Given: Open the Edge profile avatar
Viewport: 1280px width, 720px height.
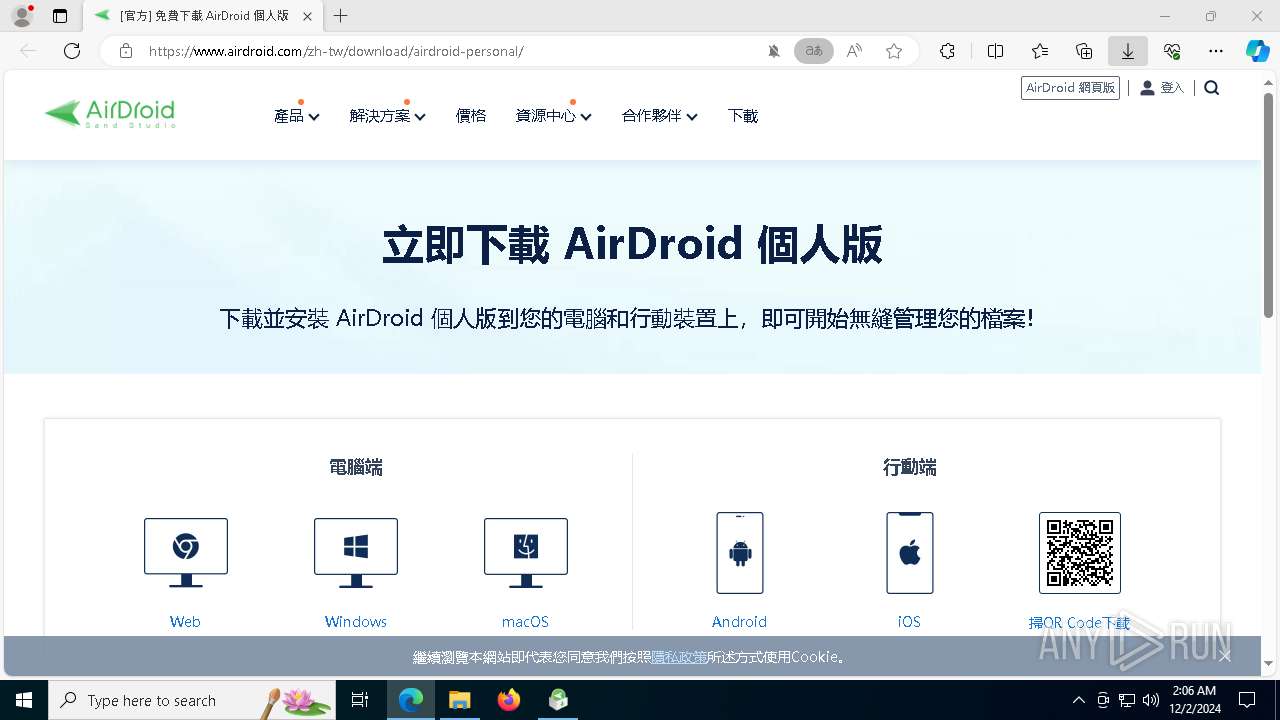Looking at the screenshot, I should (22, 16).
